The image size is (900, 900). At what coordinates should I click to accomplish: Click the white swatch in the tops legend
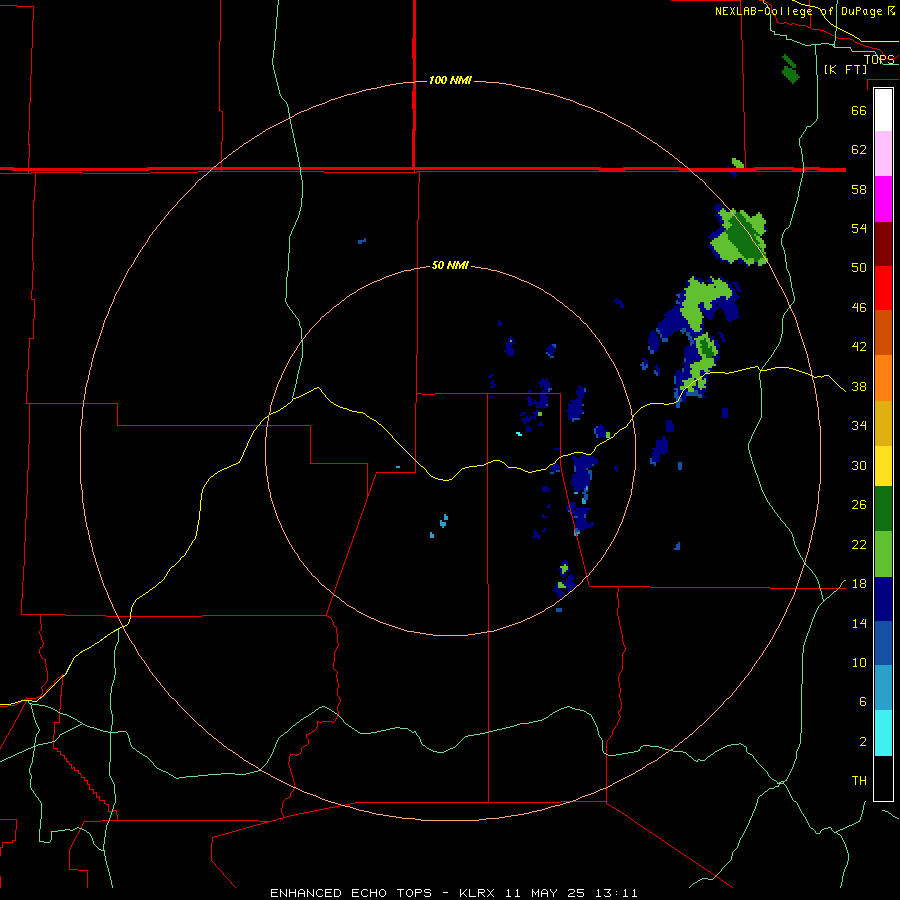(x=883, y=110)
